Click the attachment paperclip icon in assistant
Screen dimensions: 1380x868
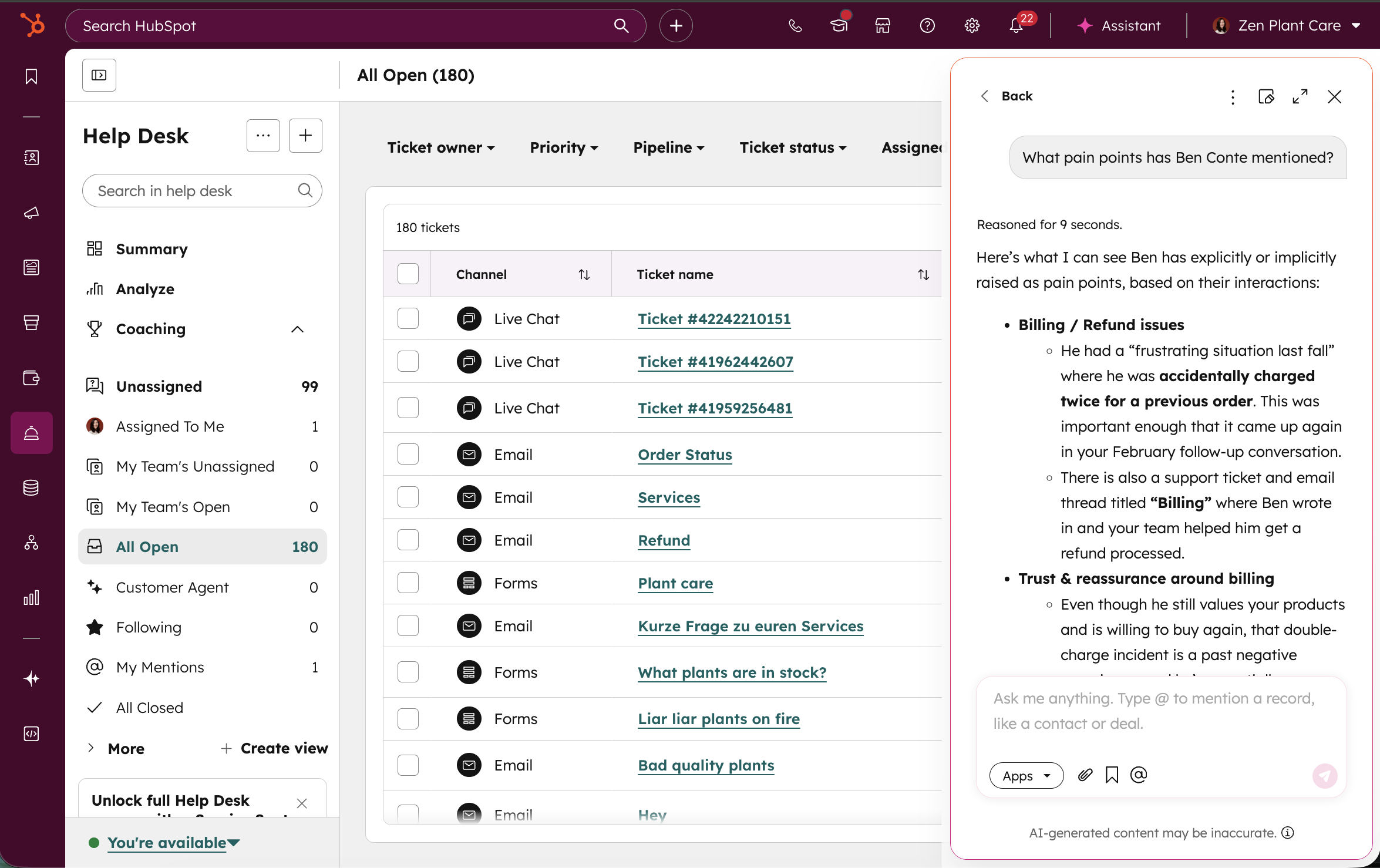click(x=1085, y=775)
